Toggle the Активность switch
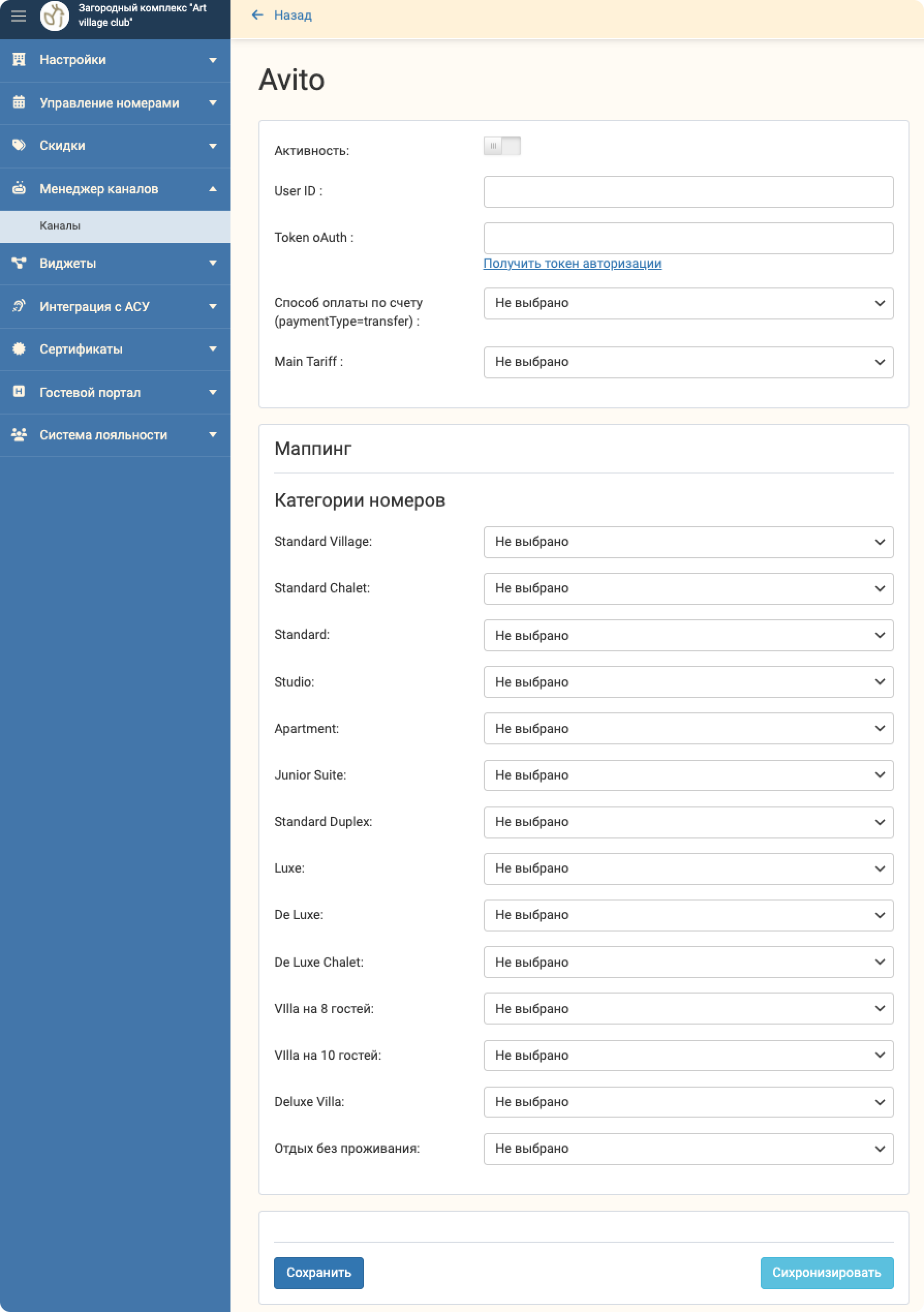 502,146
